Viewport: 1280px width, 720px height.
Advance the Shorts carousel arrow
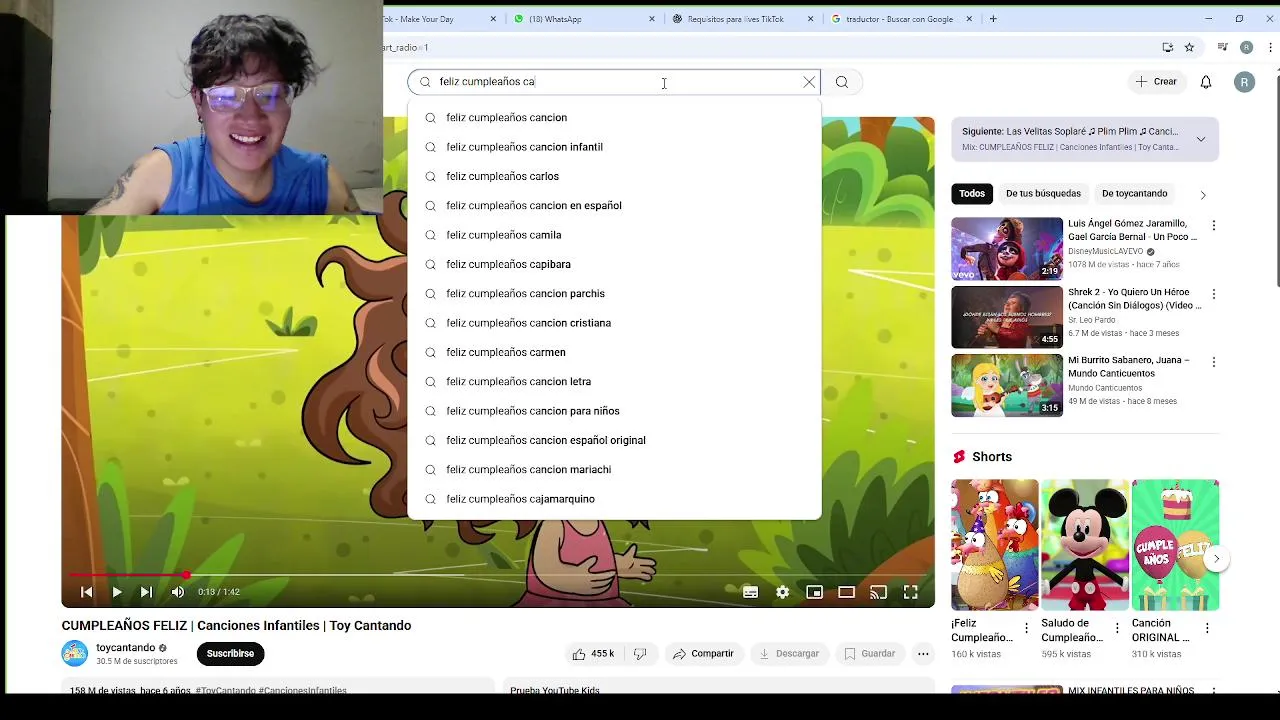tap(1216, 559)
